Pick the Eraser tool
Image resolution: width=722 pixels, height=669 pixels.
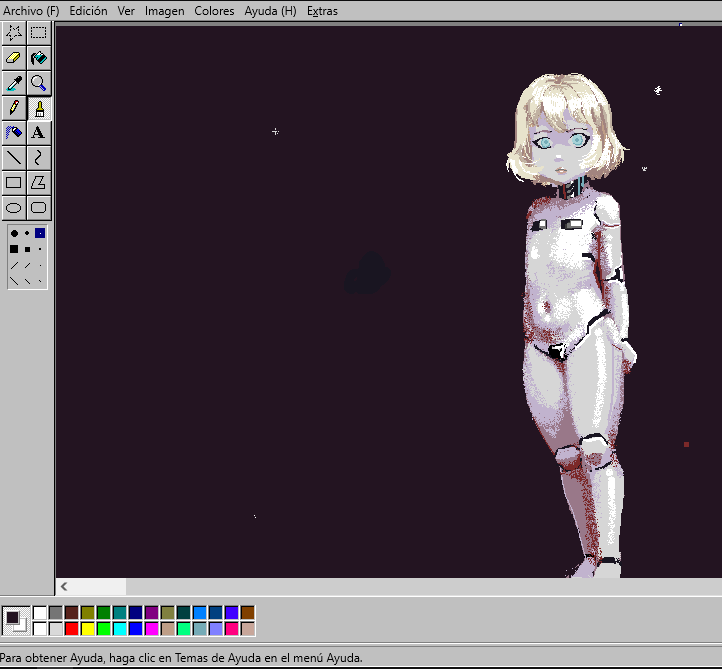click(x=14, y=58)
